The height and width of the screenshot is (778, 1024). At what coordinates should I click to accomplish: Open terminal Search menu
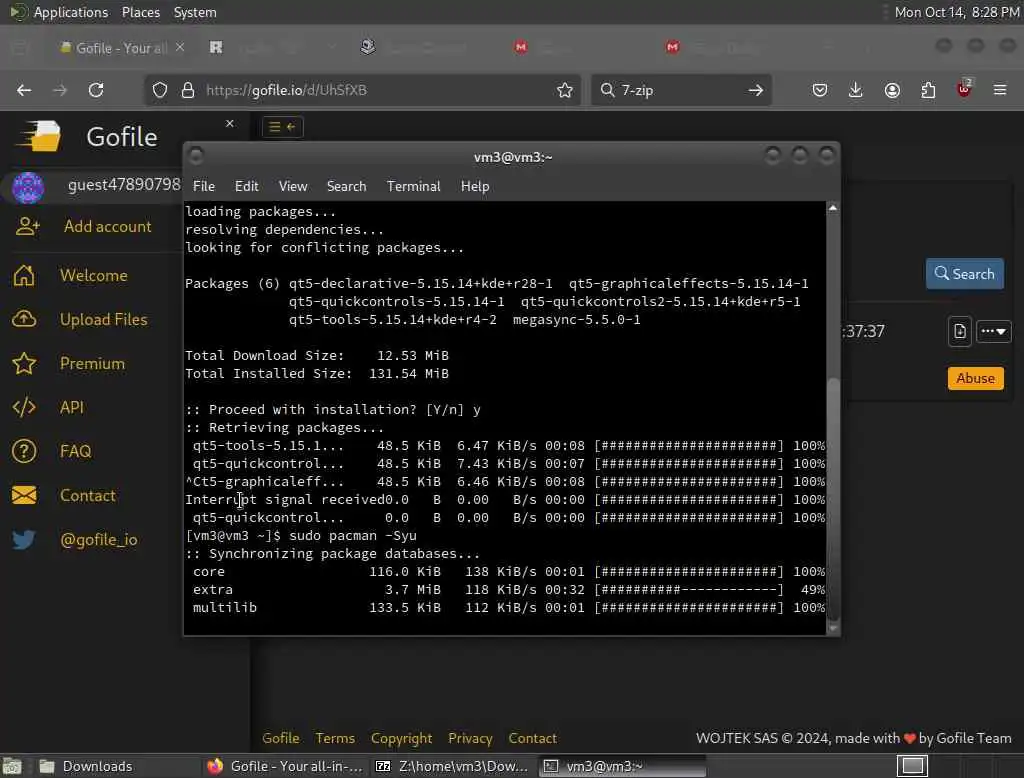(x=346, y=186)
